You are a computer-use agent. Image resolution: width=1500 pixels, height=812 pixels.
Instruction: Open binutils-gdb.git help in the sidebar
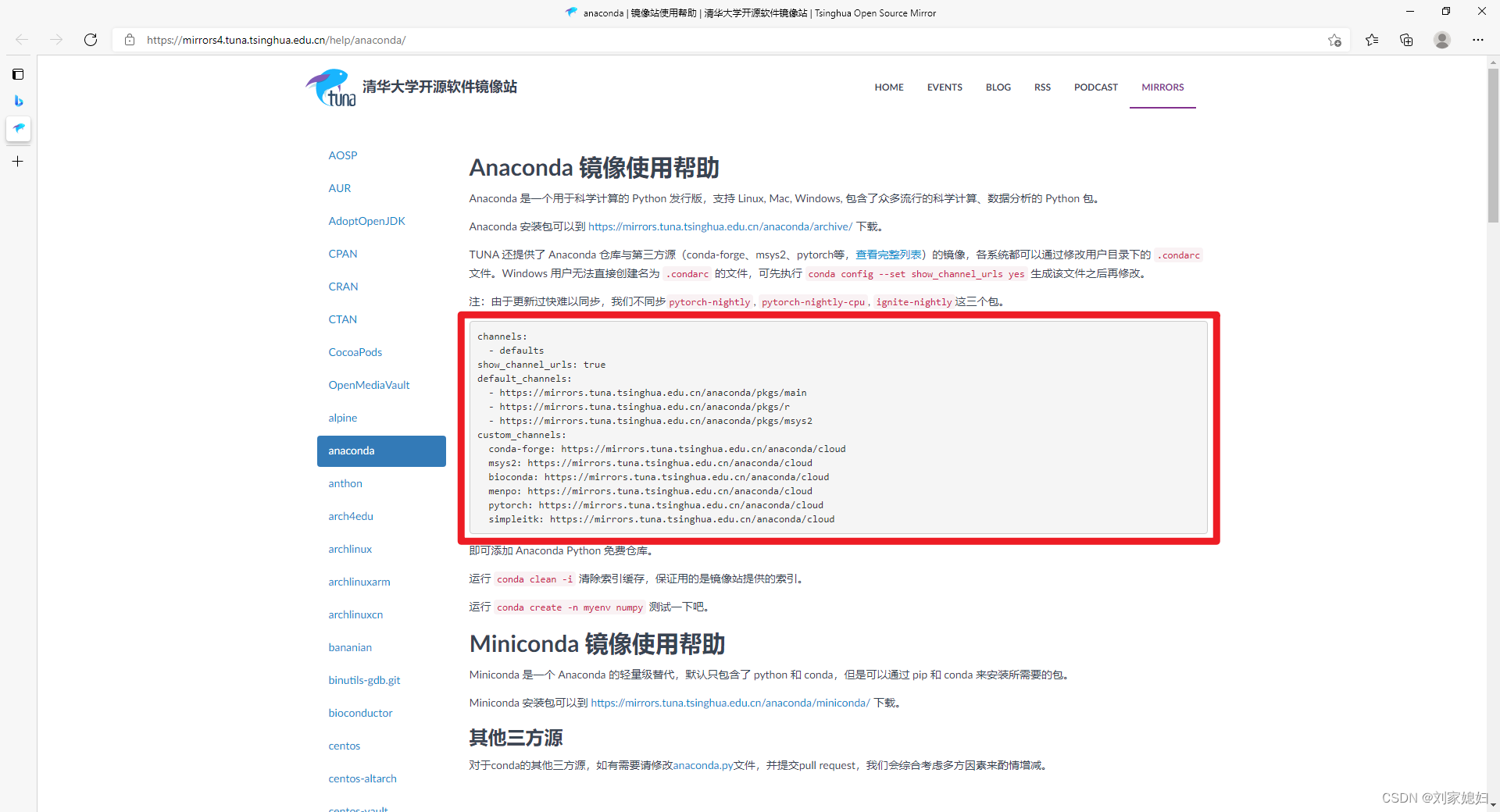[364, 680]
